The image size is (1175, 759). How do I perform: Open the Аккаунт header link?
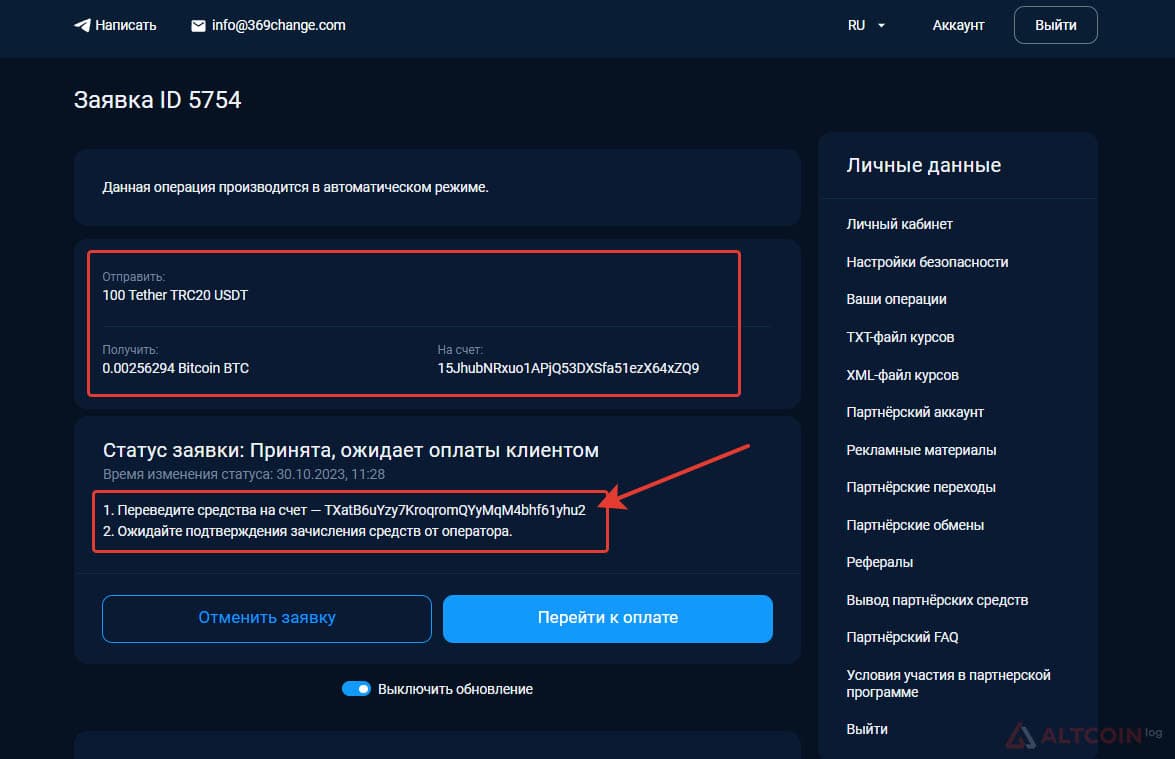(x=958, y=25)
